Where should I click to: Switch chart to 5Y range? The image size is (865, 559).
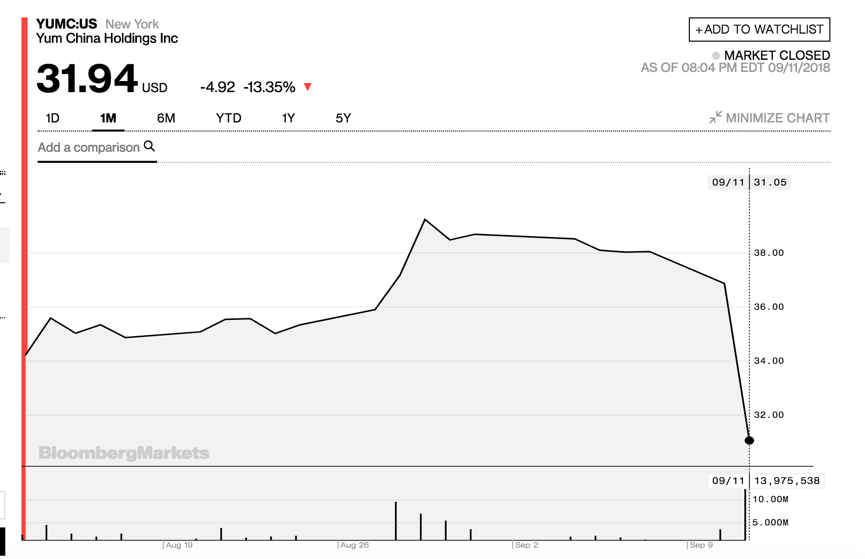pos(343,118)
